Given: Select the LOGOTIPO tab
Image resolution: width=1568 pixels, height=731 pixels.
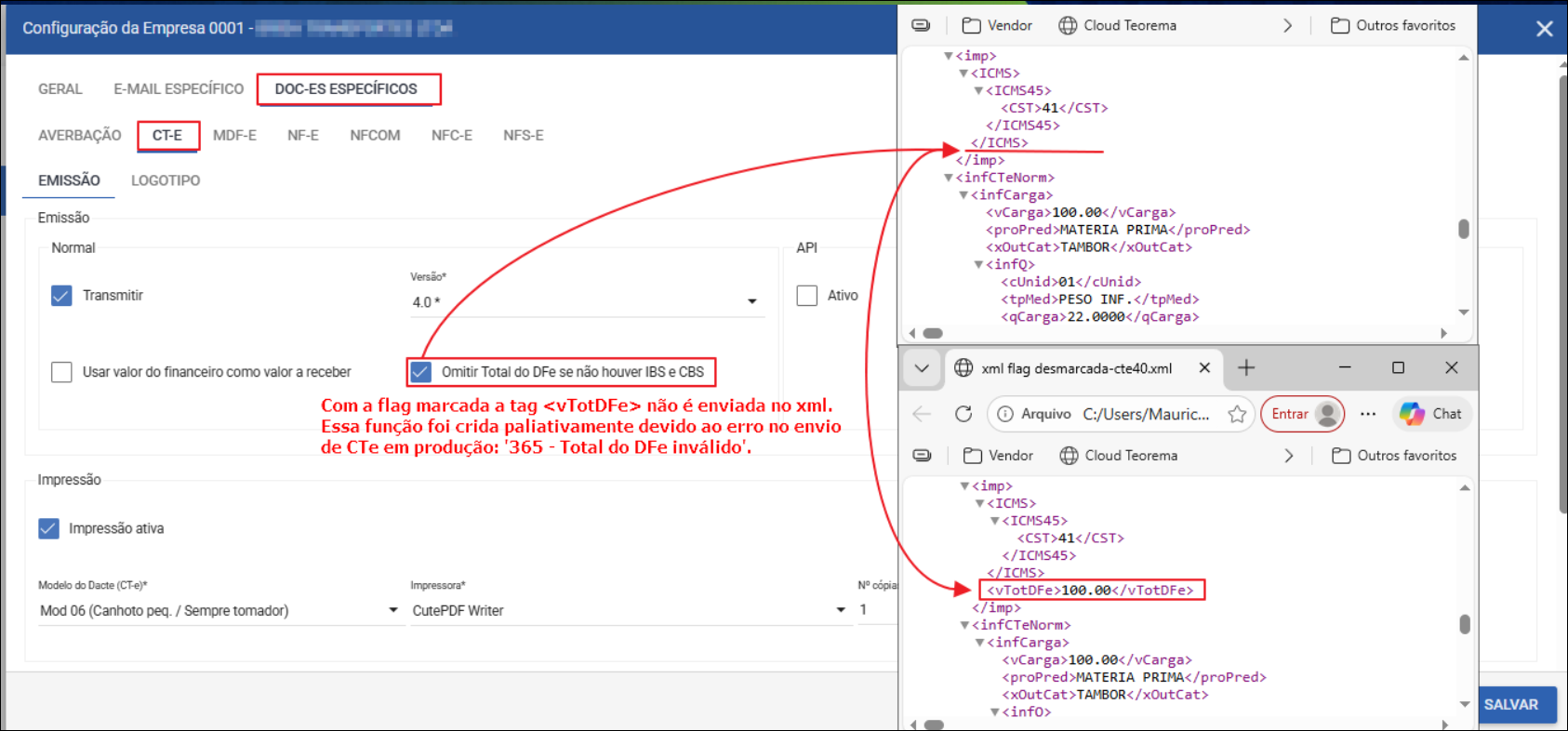Looking at the screenshot, I should (166, 180).
